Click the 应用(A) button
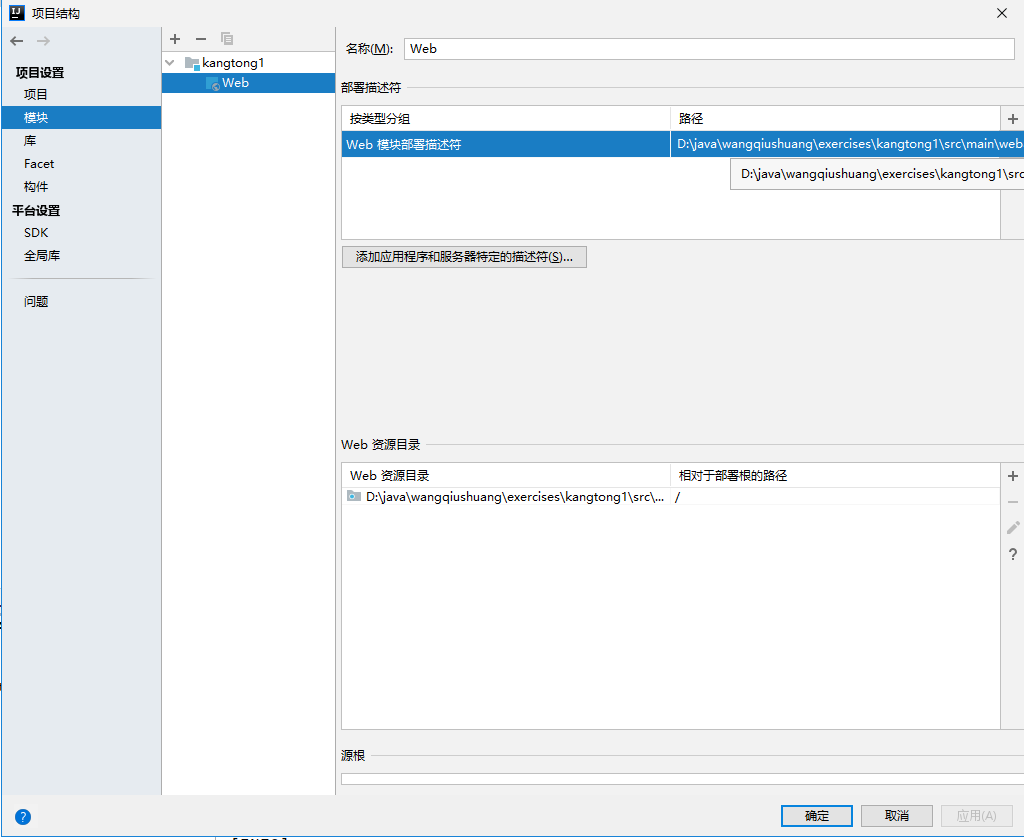The image size is (1024, 840). tap(976, 816)
